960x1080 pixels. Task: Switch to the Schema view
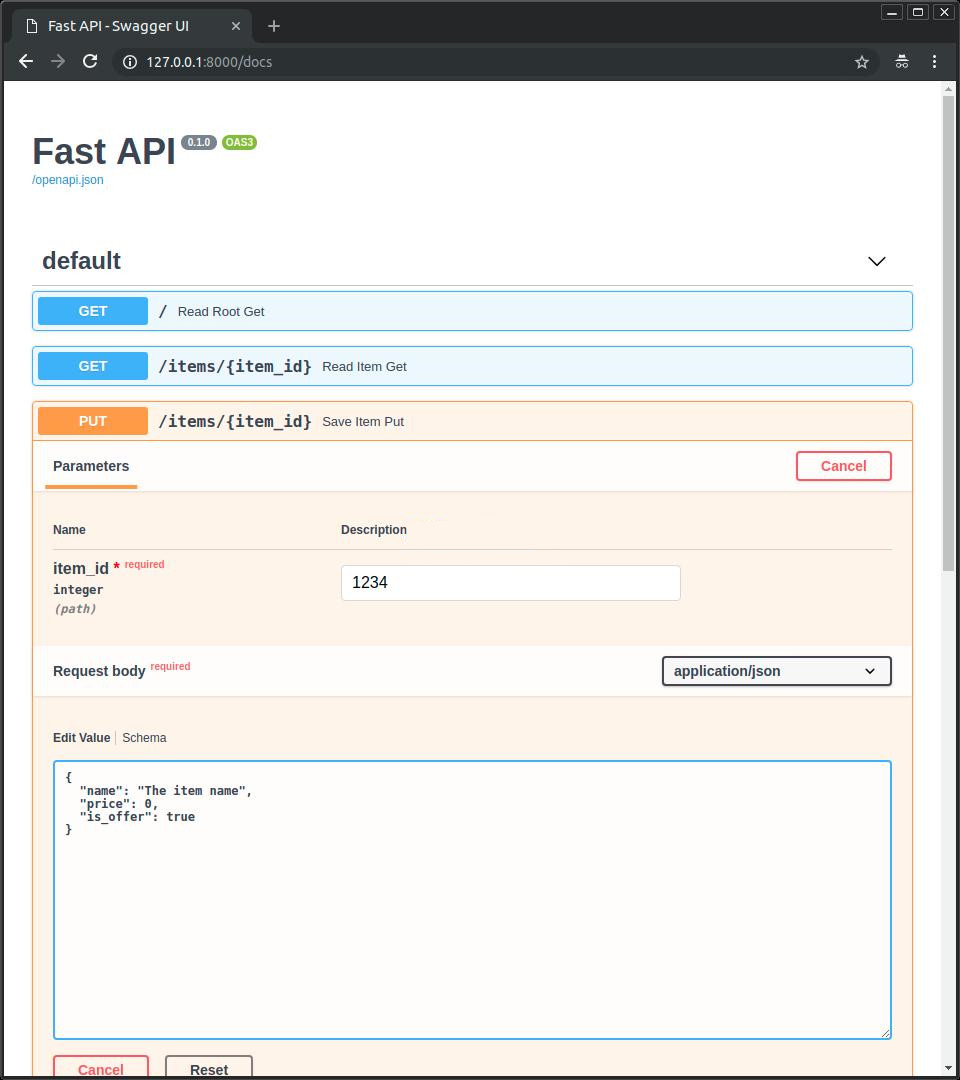tap(144, 737)
